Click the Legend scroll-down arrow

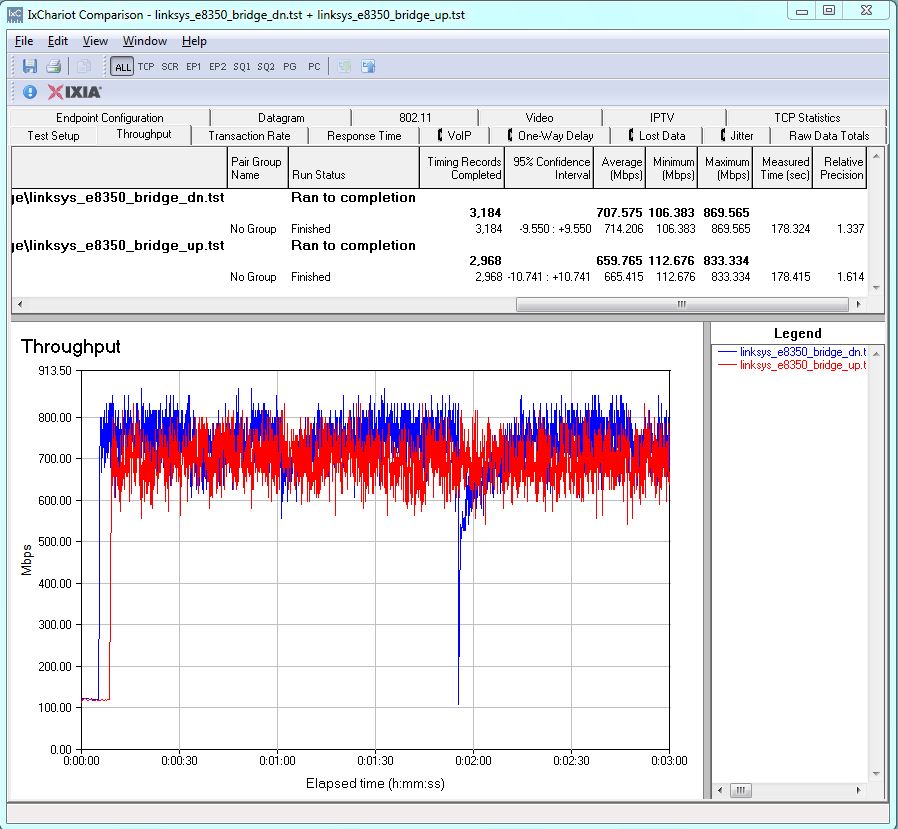pyautogui.click(x=876, y=773)
